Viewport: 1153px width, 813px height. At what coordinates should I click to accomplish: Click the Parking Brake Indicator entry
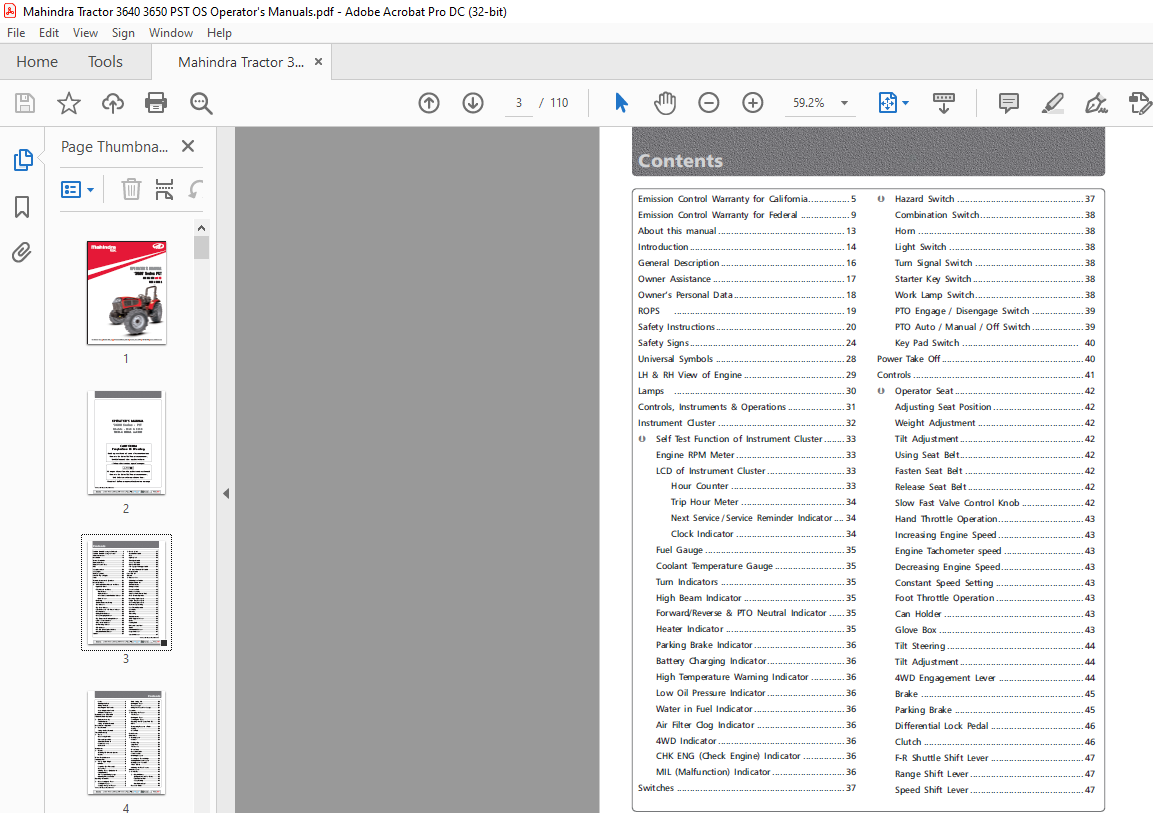point(756,645)
